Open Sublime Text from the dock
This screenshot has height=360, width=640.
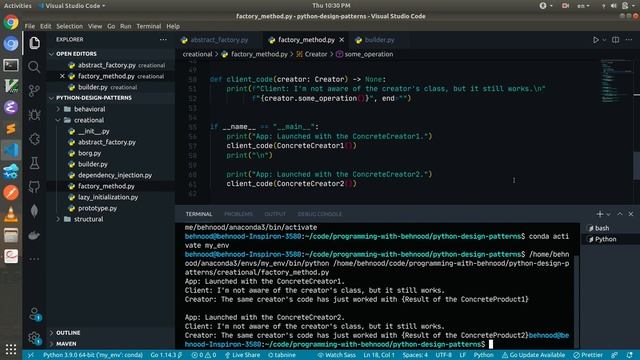coord(11,129)
